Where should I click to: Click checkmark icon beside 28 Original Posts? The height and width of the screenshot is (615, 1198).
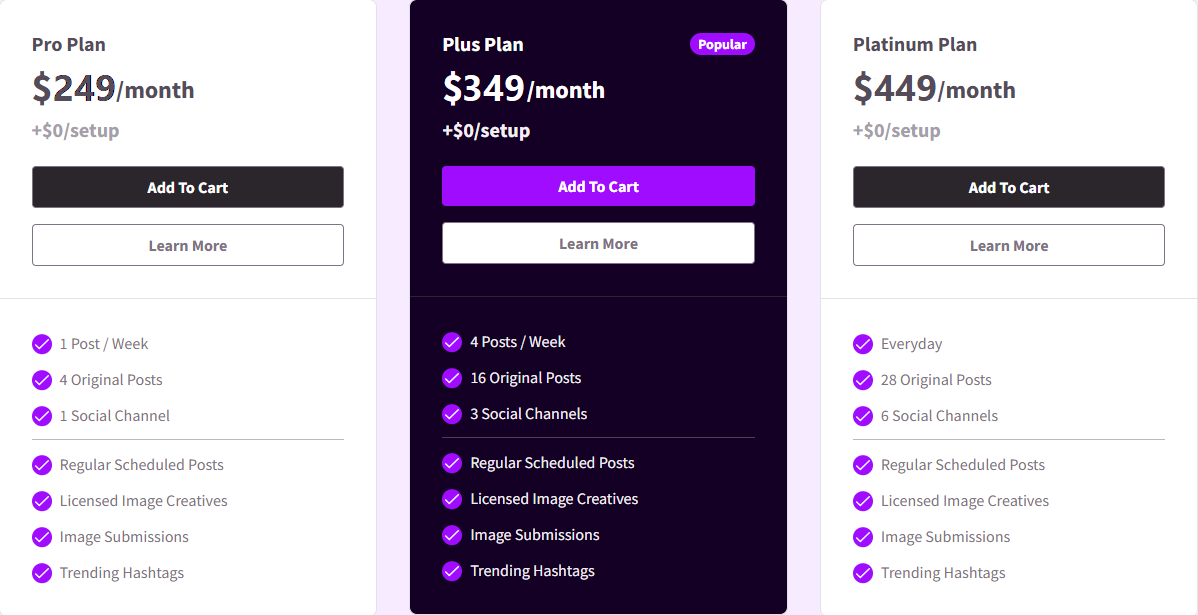863,380
